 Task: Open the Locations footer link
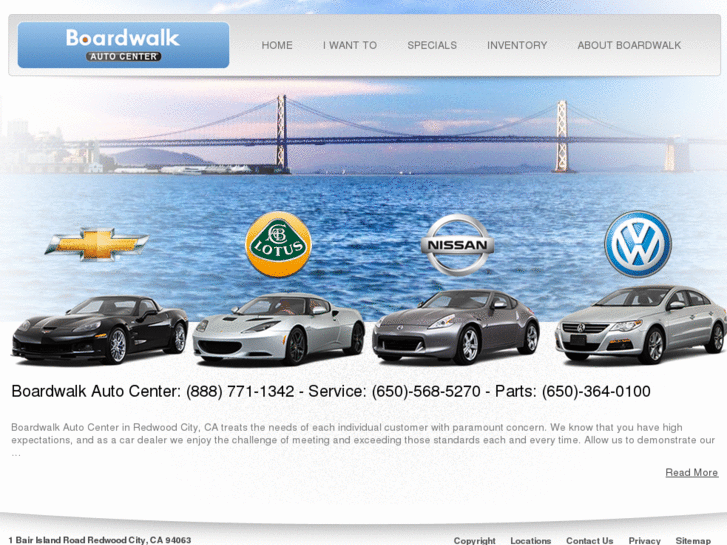530,540
